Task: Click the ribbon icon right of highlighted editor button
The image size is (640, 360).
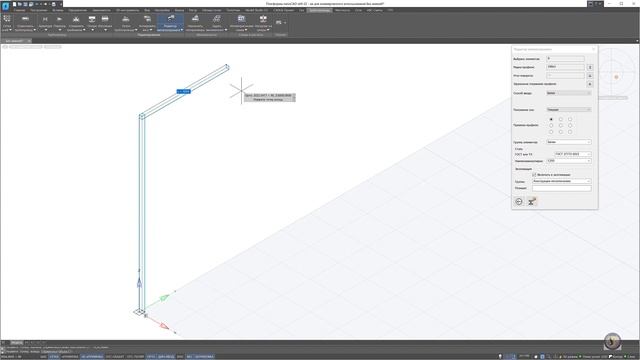Action: click(x=196, y=19)
